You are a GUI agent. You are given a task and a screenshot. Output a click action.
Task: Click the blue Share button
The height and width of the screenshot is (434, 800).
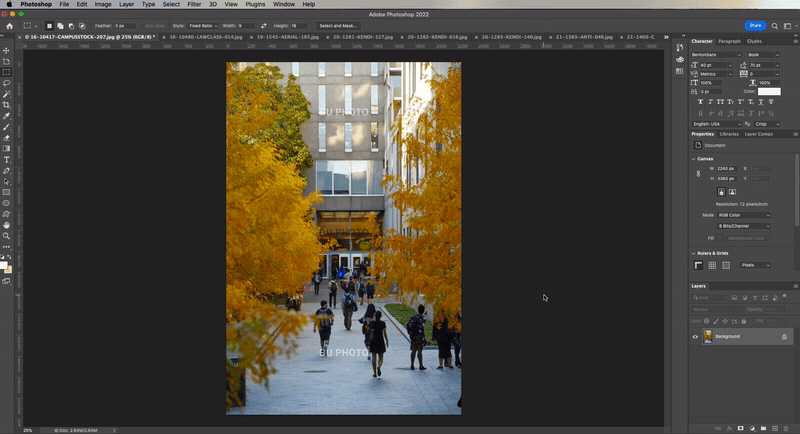click(x=757, y=25)
